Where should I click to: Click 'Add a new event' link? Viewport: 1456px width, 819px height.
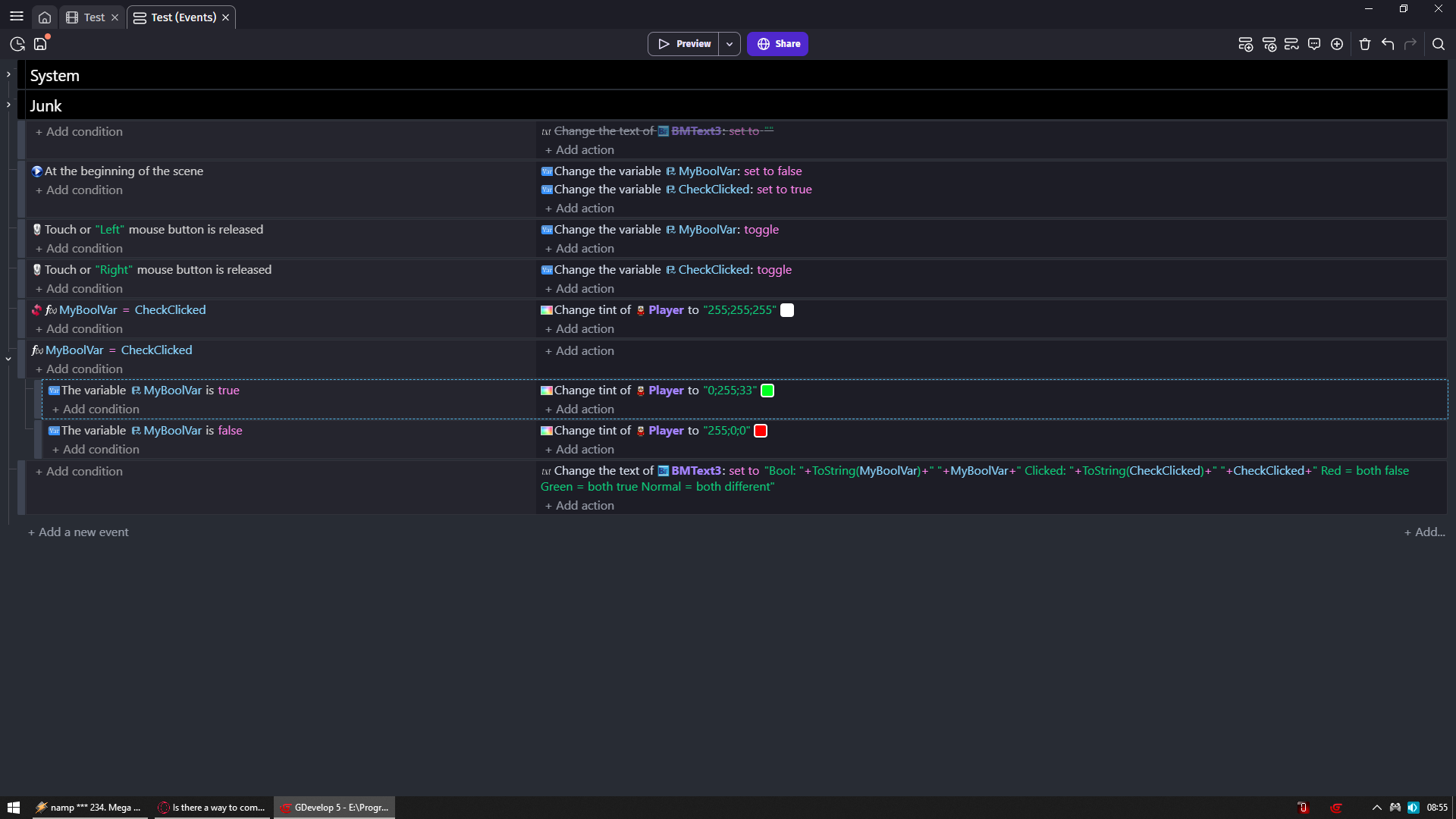coord(78,532)
